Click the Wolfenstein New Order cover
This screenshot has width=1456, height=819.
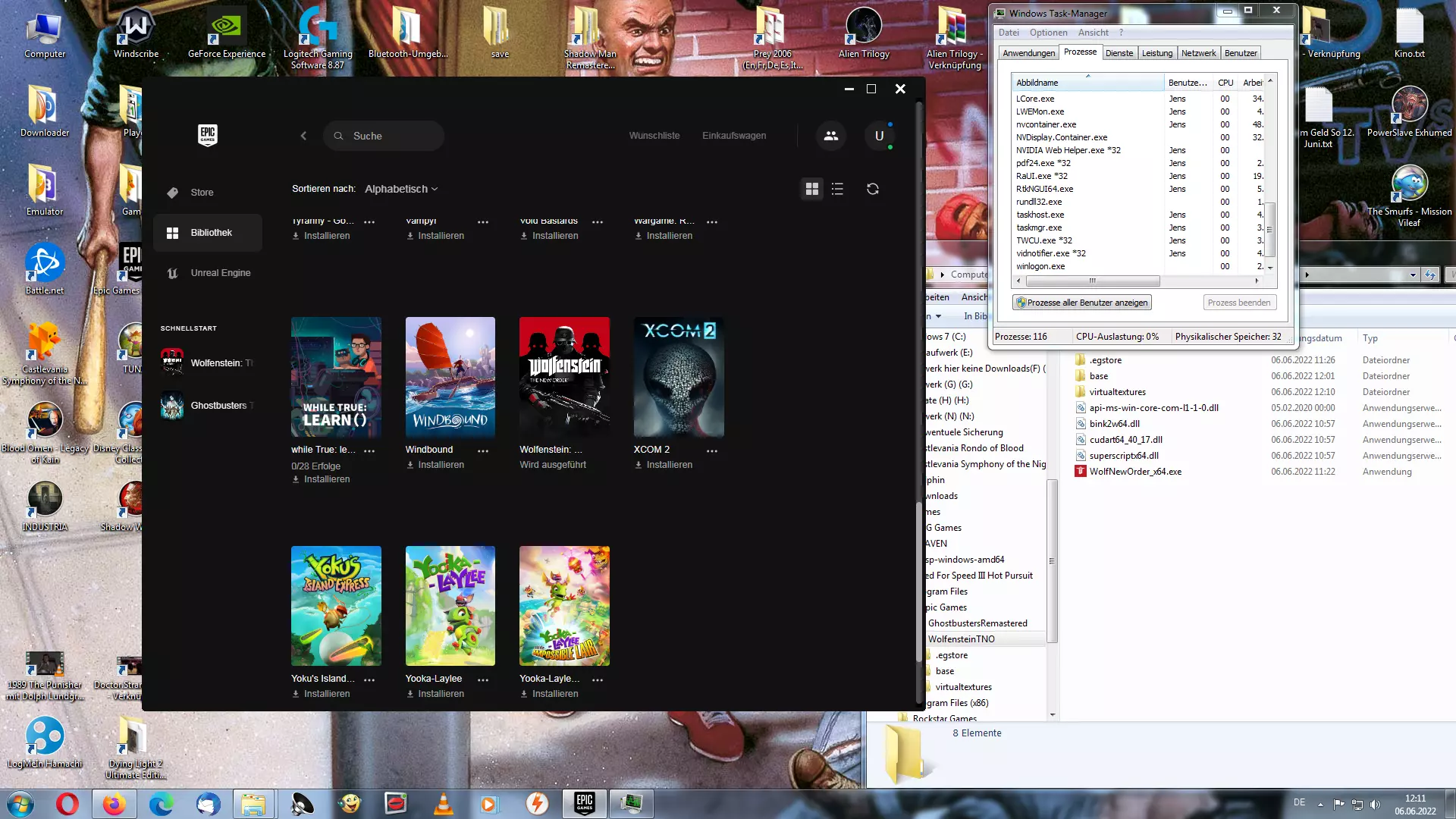point(564,377)
